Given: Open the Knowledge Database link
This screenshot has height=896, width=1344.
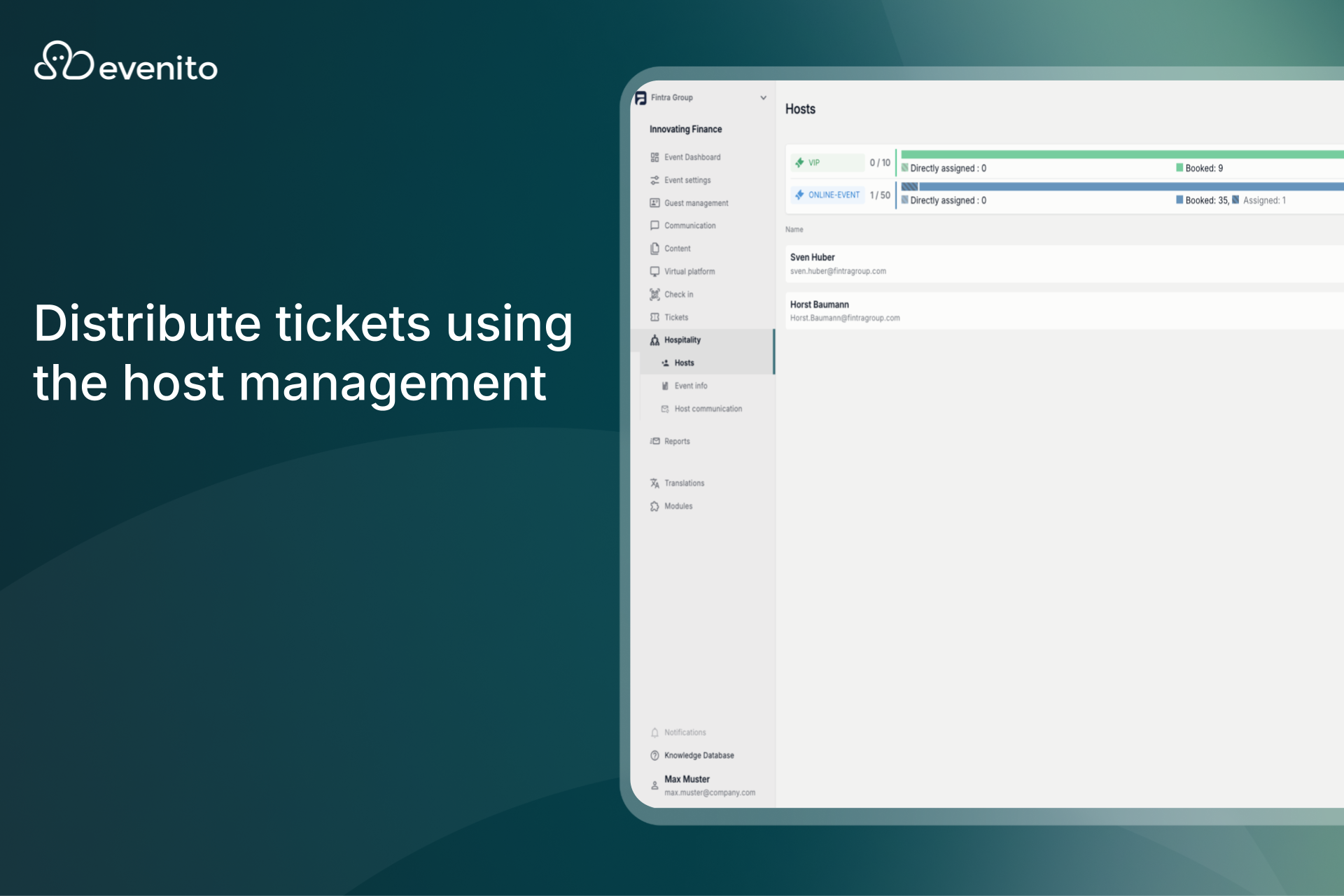Looking at the screenshot, I should pos(699,756).
